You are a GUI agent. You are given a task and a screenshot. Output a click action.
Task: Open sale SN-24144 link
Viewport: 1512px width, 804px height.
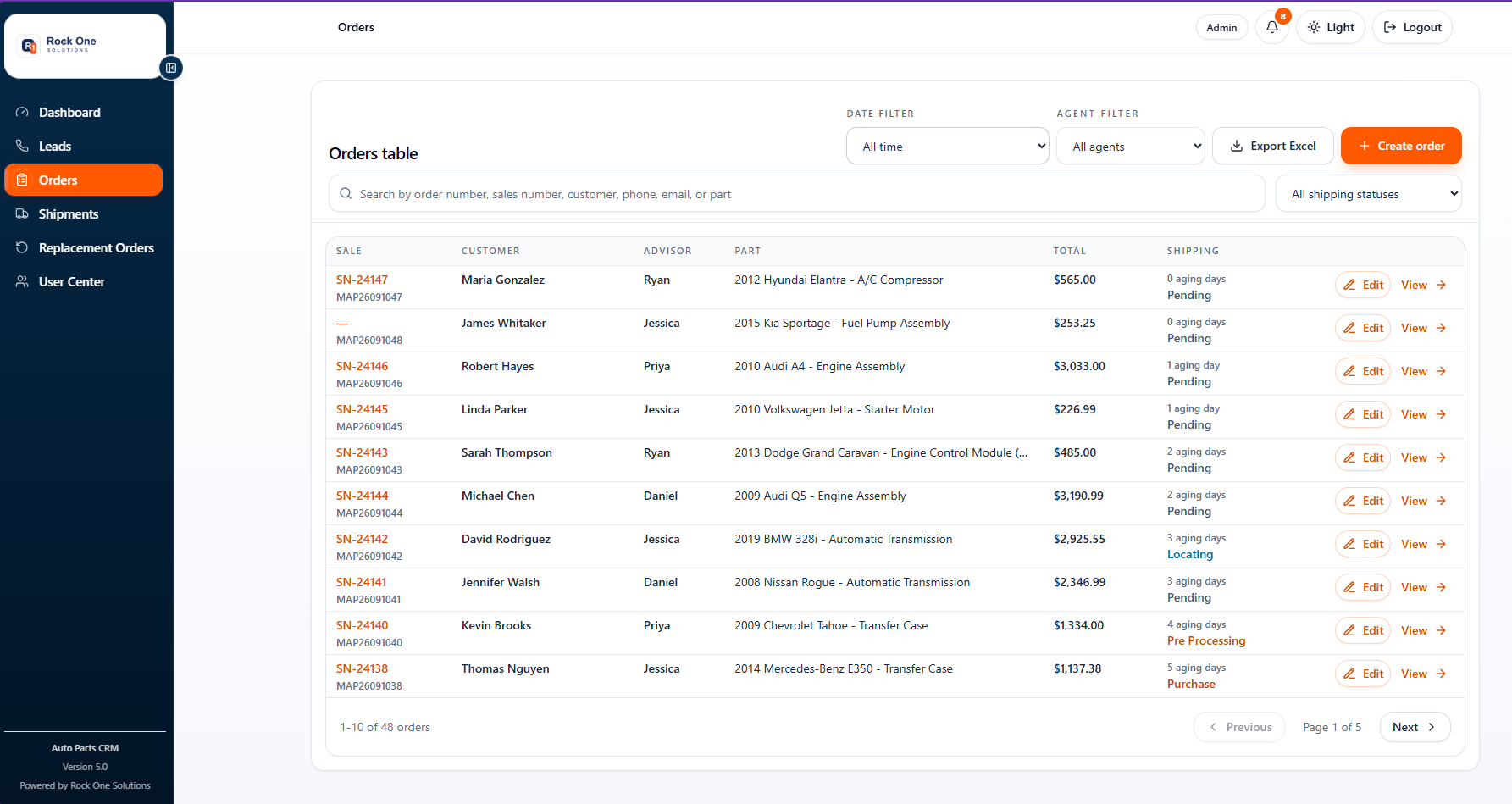pyautogui.click(x=362, y=496)
